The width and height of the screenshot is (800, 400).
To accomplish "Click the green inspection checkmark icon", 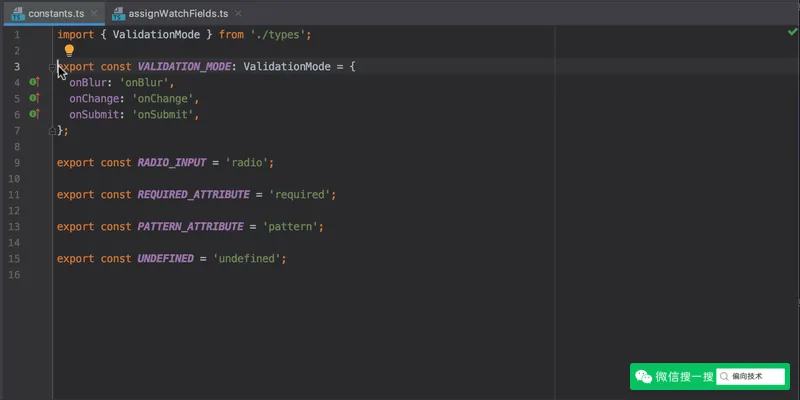I will [x=792, y=33].
